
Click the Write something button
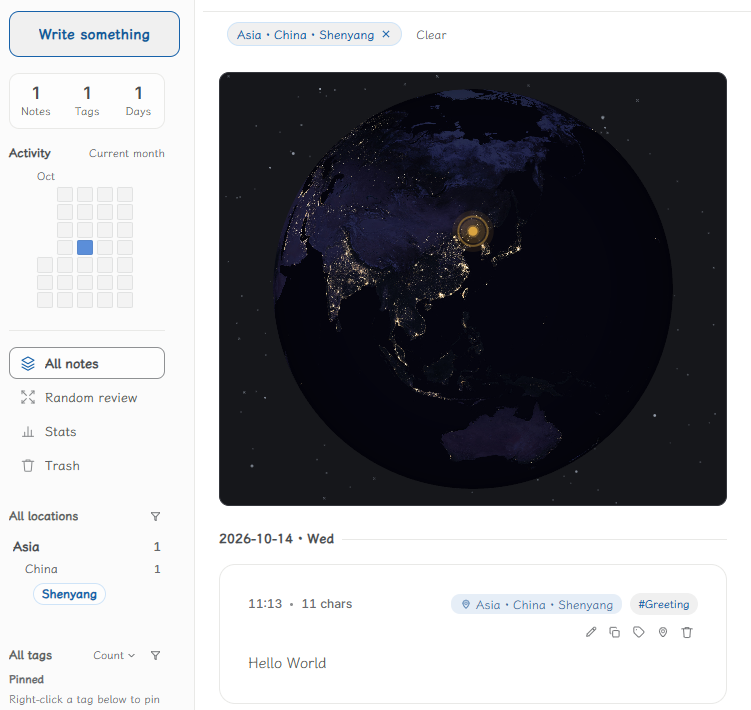pyautogui.click(x=94, y=34)
